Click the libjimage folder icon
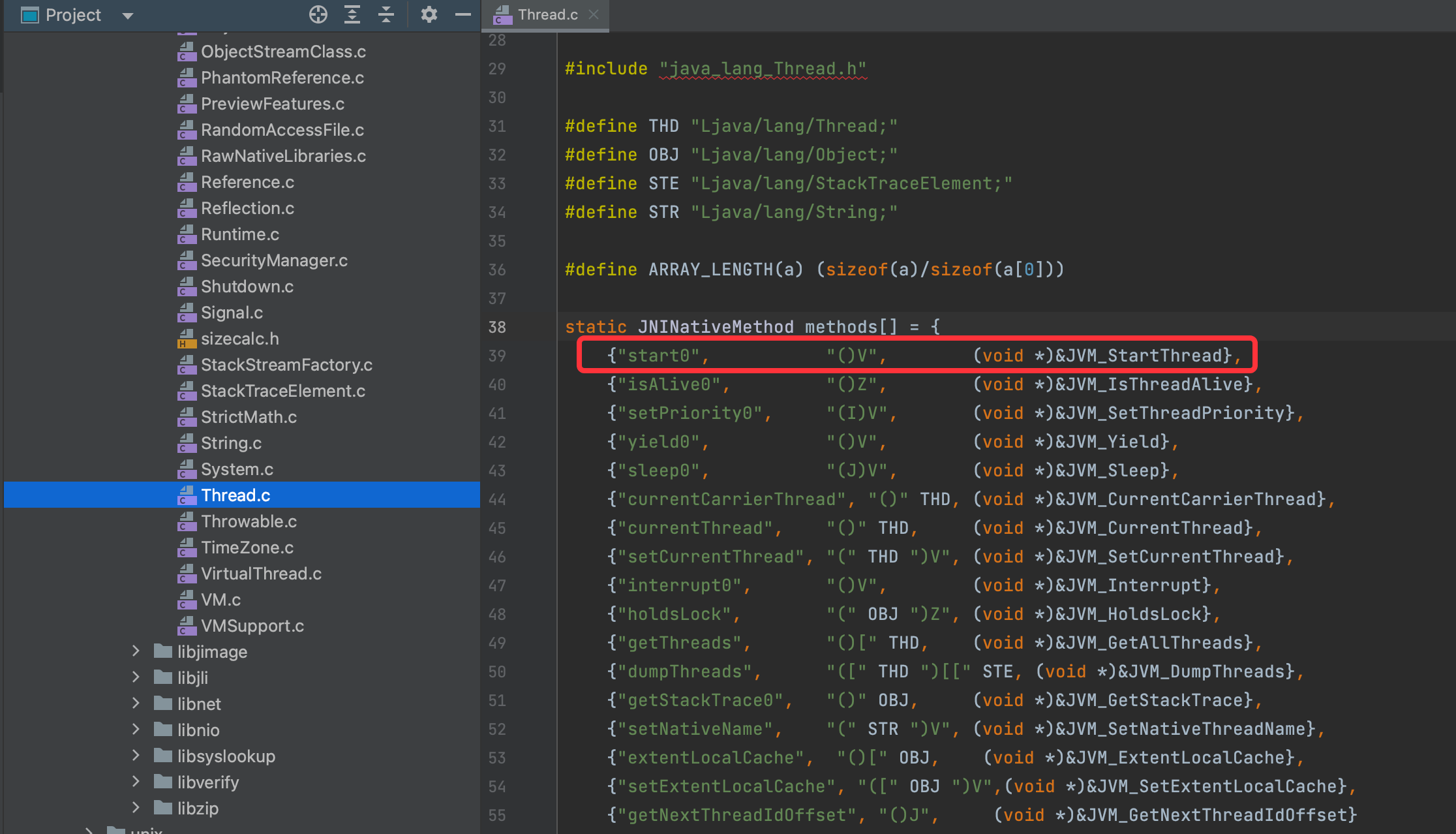The height and width of the screenshot is (834, 1456). [x=162, y=651]
